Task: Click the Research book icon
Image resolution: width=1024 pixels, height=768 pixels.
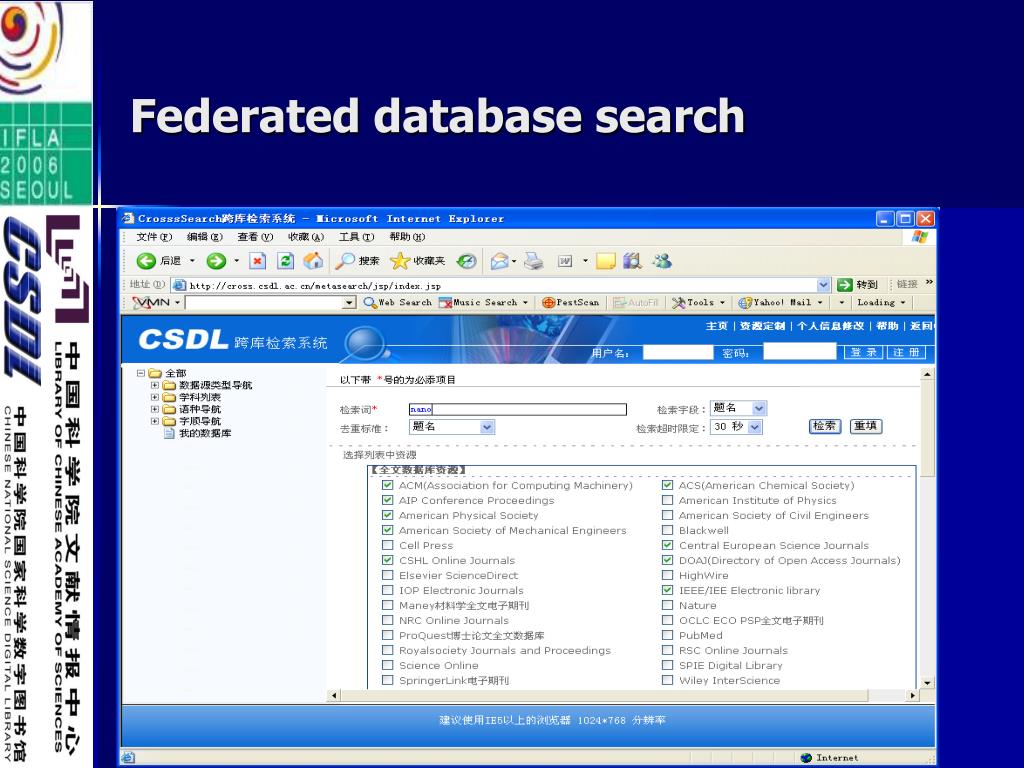Action: click(632, 261)
